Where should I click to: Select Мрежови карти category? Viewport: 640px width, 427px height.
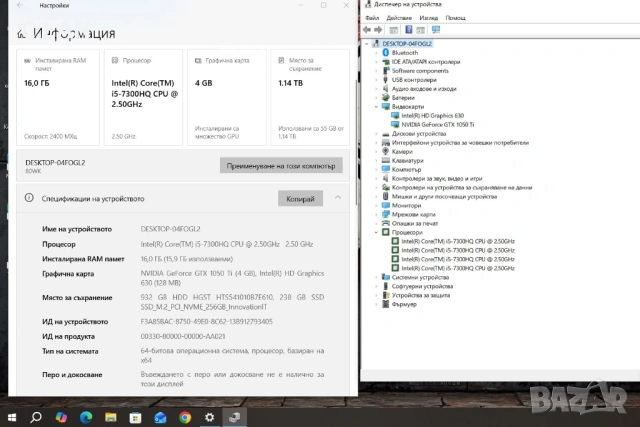pyautogui.click(x=413, y=214)
